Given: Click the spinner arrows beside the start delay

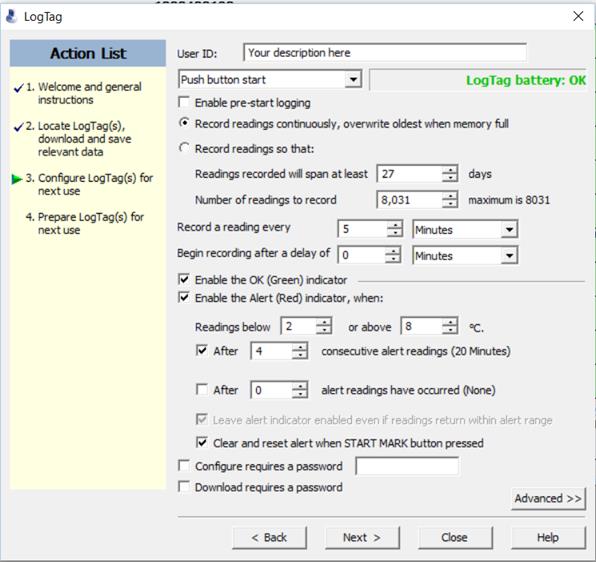Looking at the screenshot, I should pyautogui.click(x=393, y=255).
